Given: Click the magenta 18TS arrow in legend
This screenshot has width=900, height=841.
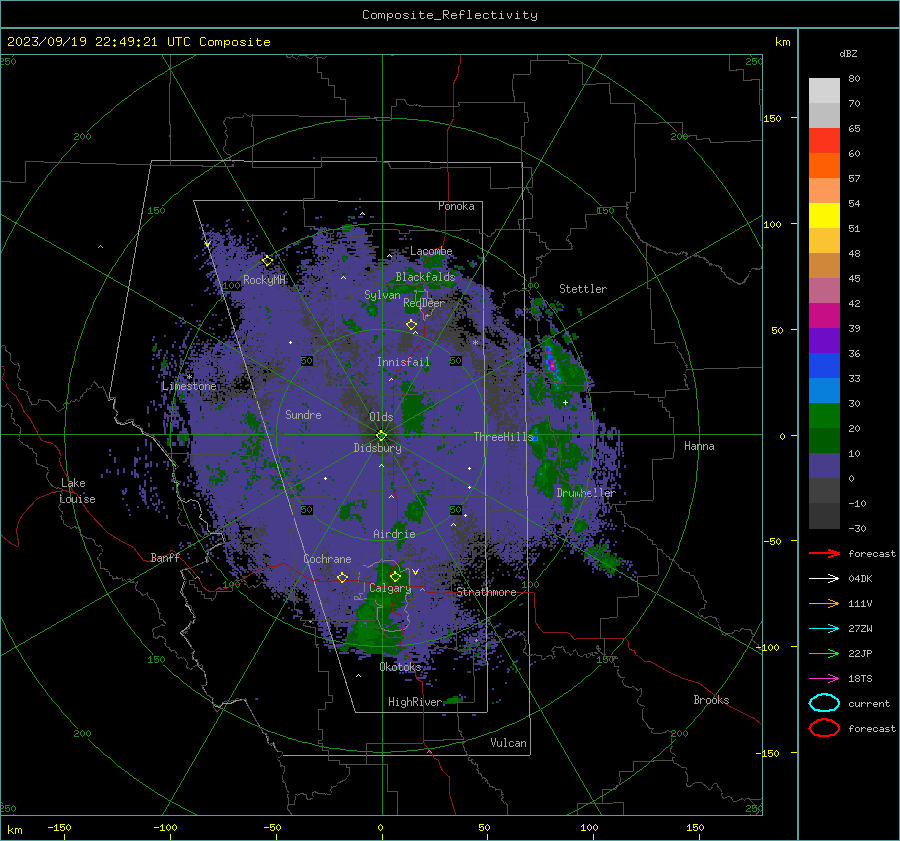Looking at the screenshot, I should click(x=824, y=679).
